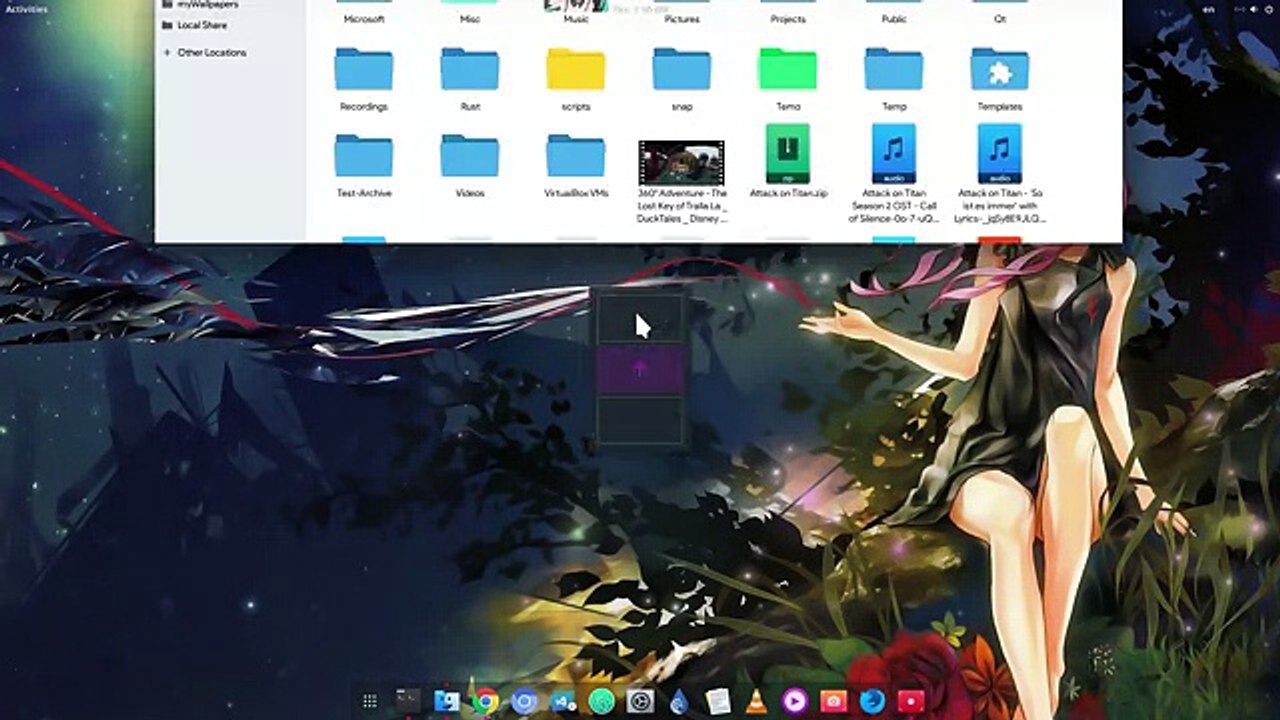Select the VirtualBox VMs folder
The image size is (1280, 720).
pyautogui.click(x=576, y=165)
